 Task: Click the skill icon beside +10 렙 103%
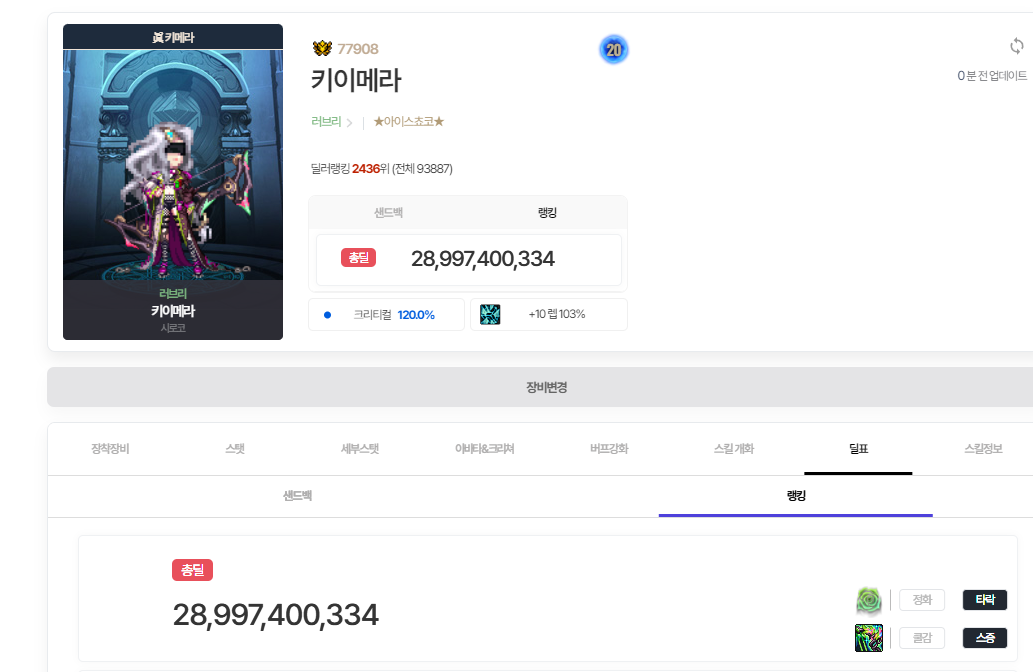[x=490, y=314]
